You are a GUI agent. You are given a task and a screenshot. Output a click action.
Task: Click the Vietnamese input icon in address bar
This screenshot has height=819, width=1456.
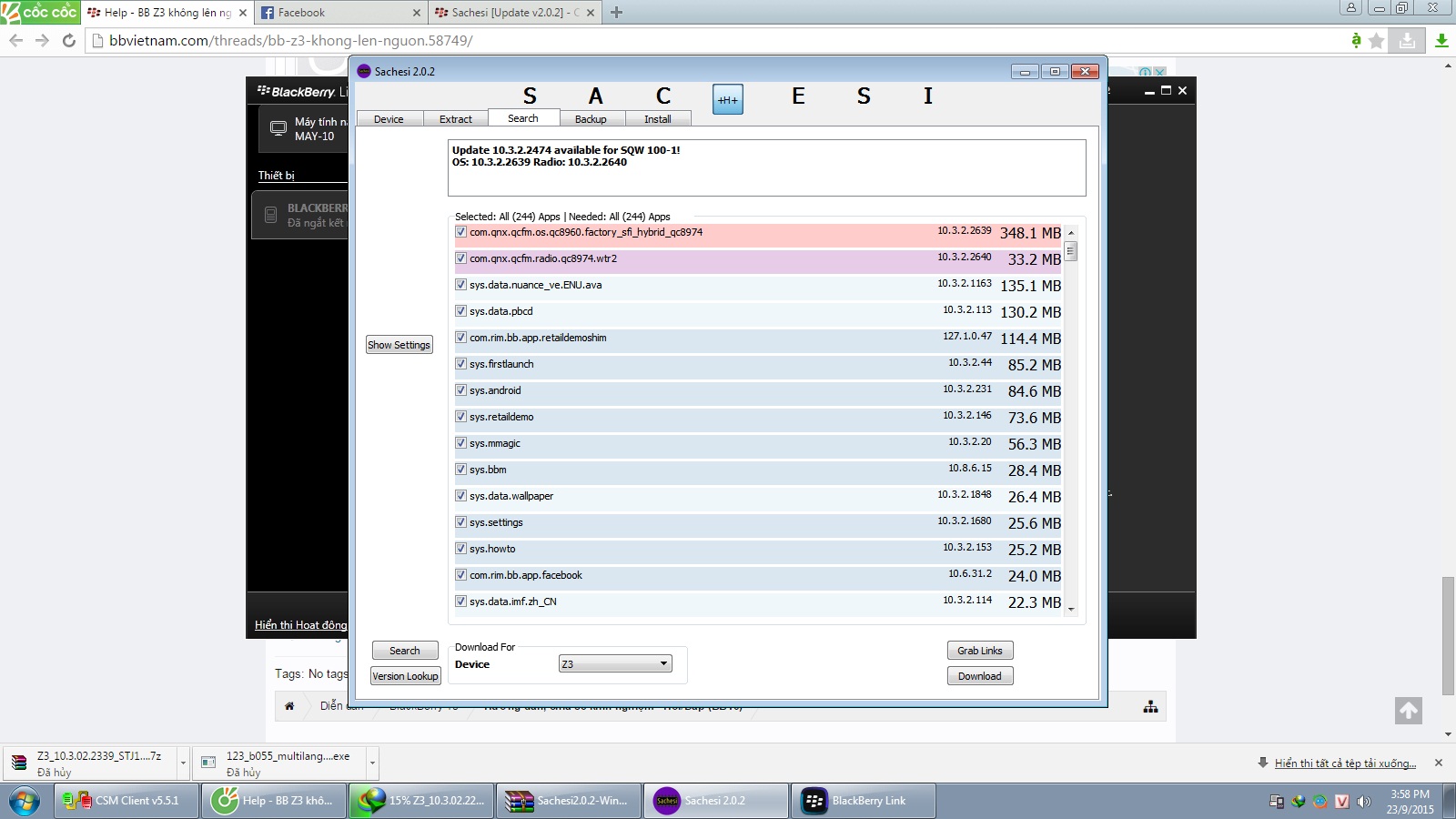click(x=1356, y=40)
